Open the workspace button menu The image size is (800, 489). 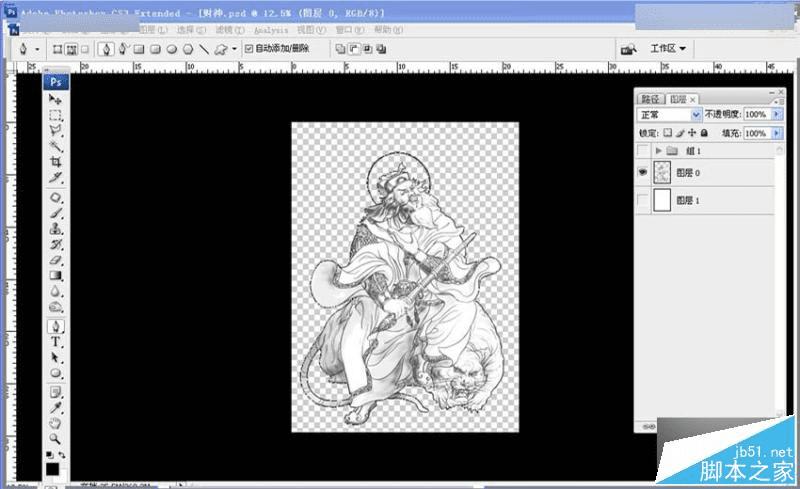pos(667,48)
